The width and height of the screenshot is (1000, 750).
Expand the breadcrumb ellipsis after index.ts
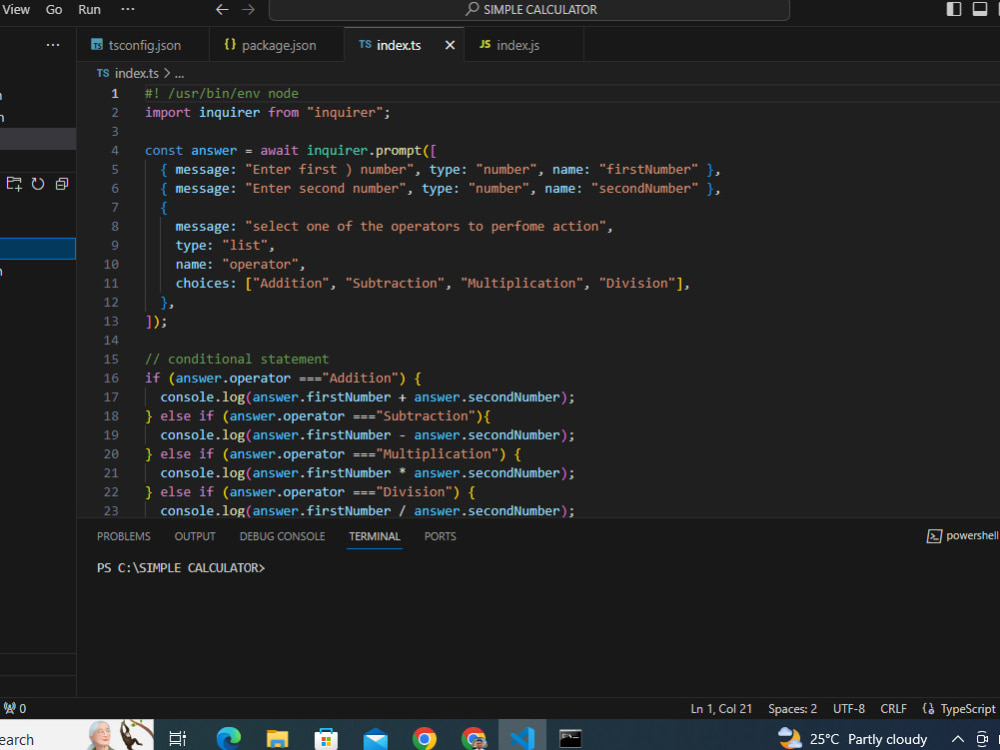(x=179, y=73)
